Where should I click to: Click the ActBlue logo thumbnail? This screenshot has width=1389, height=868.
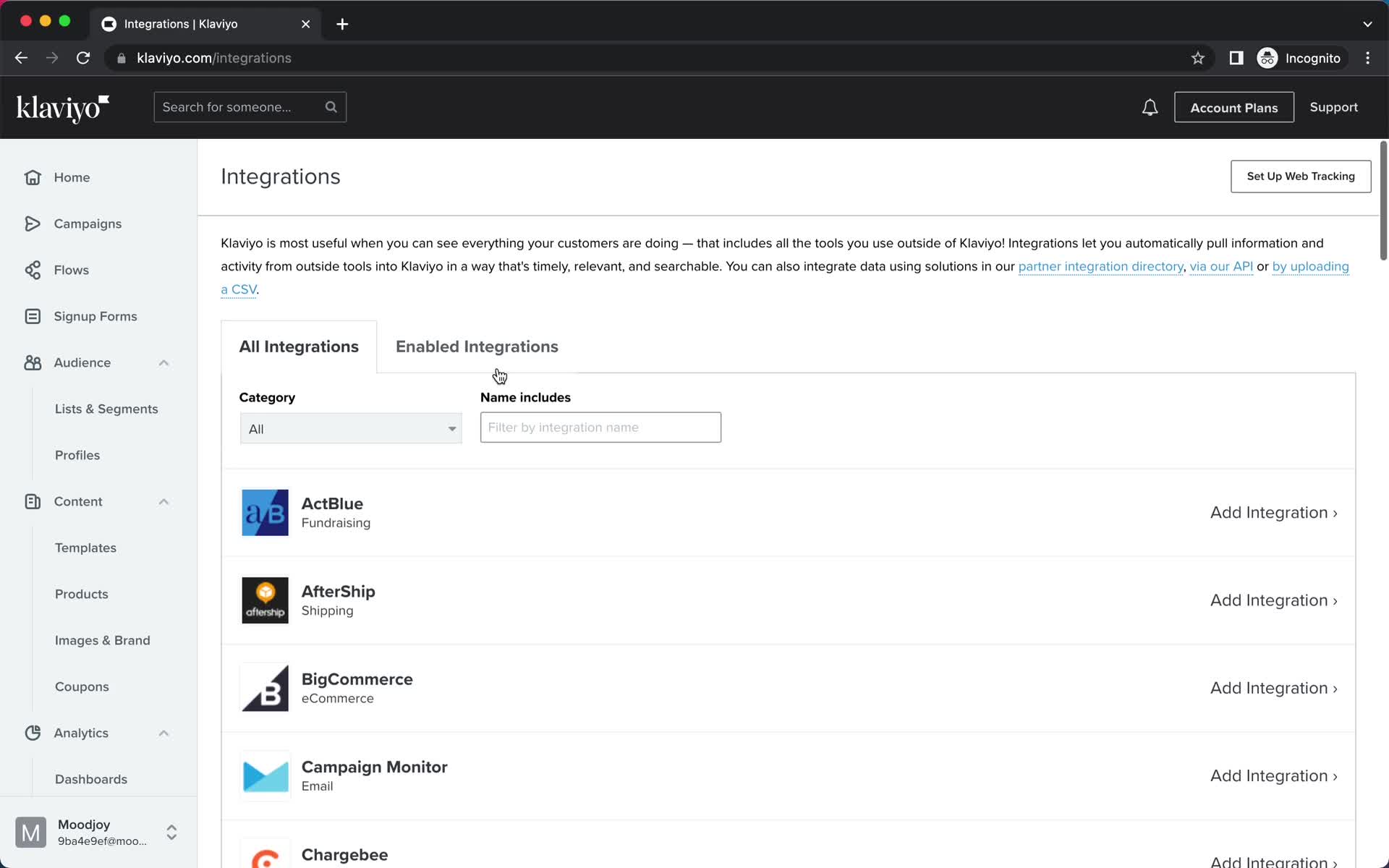265,513
